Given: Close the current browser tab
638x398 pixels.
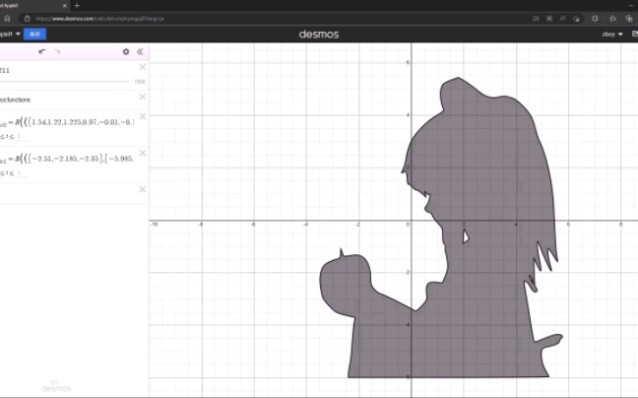Looking at the screenshot, I should click(x=64, y=6).
